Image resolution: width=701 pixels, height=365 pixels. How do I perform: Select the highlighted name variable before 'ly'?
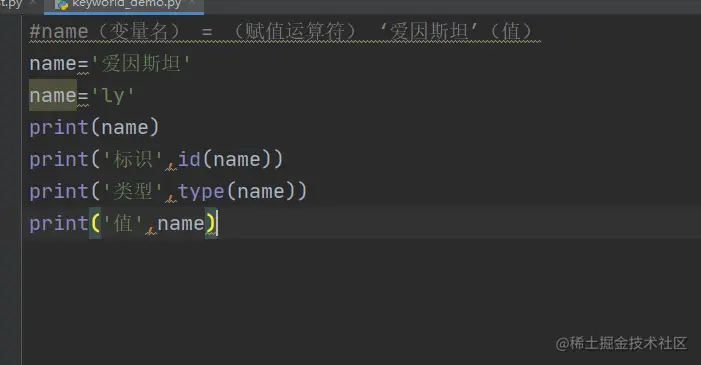click(53, 95)
